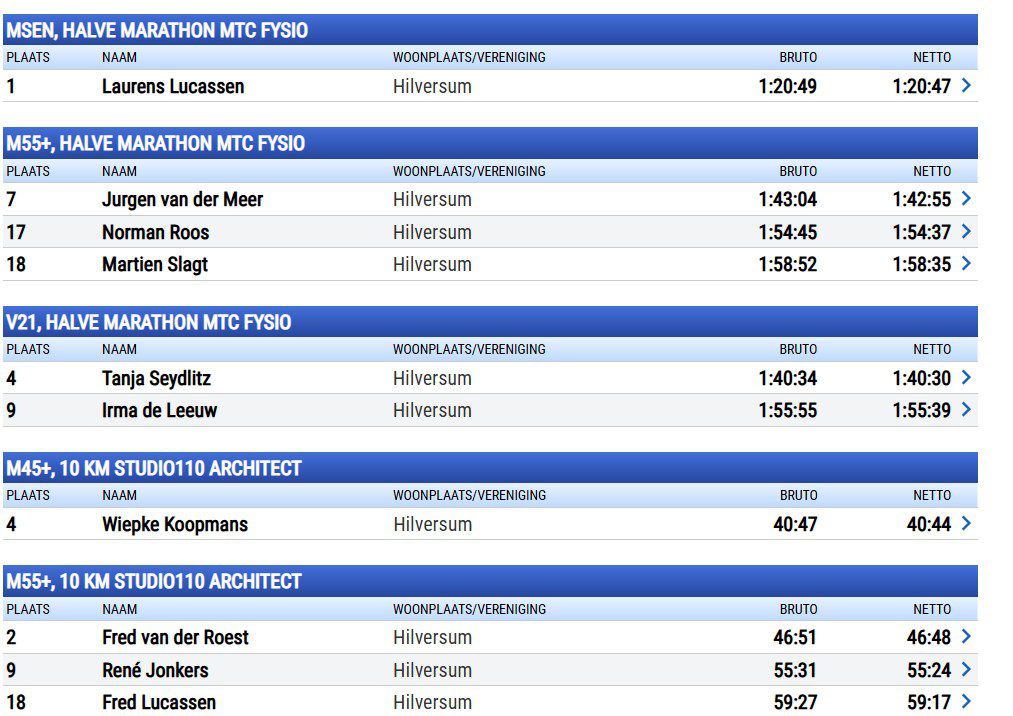
Task: Expand Martien Slagt's result with arrow
Action: [966, 264]
